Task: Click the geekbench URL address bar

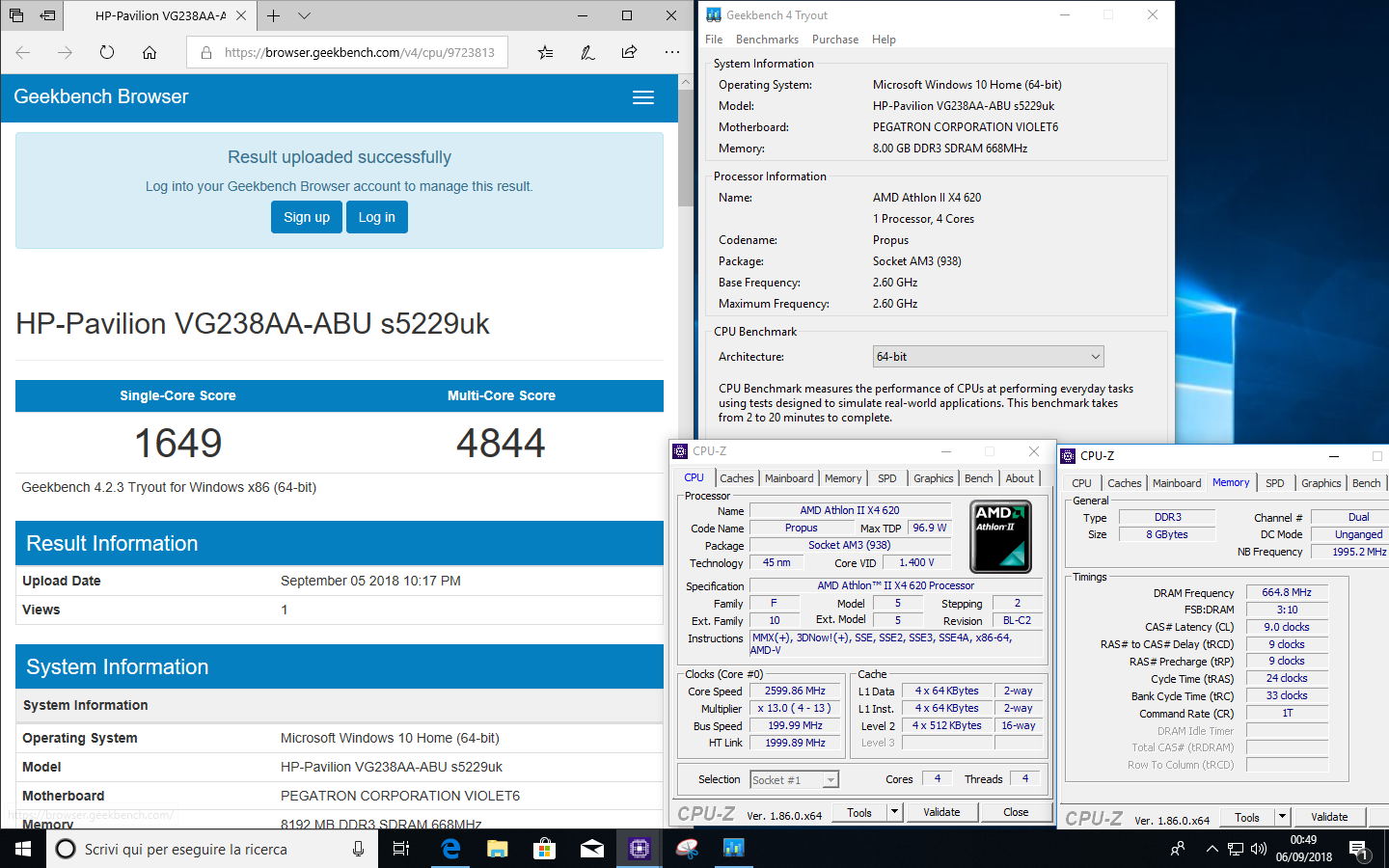Action: 347,52
